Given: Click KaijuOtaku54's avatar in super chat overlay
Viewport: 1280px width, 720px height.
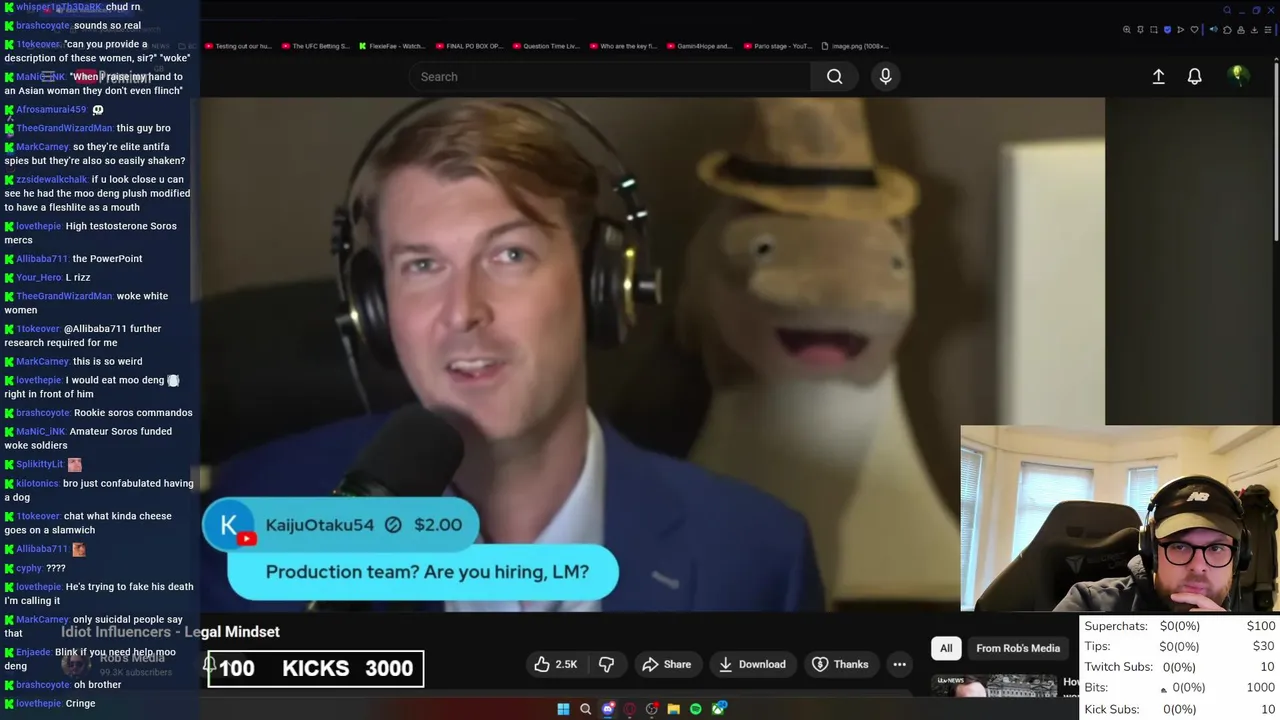Looking at the screenshot, I should pos(229,526).
